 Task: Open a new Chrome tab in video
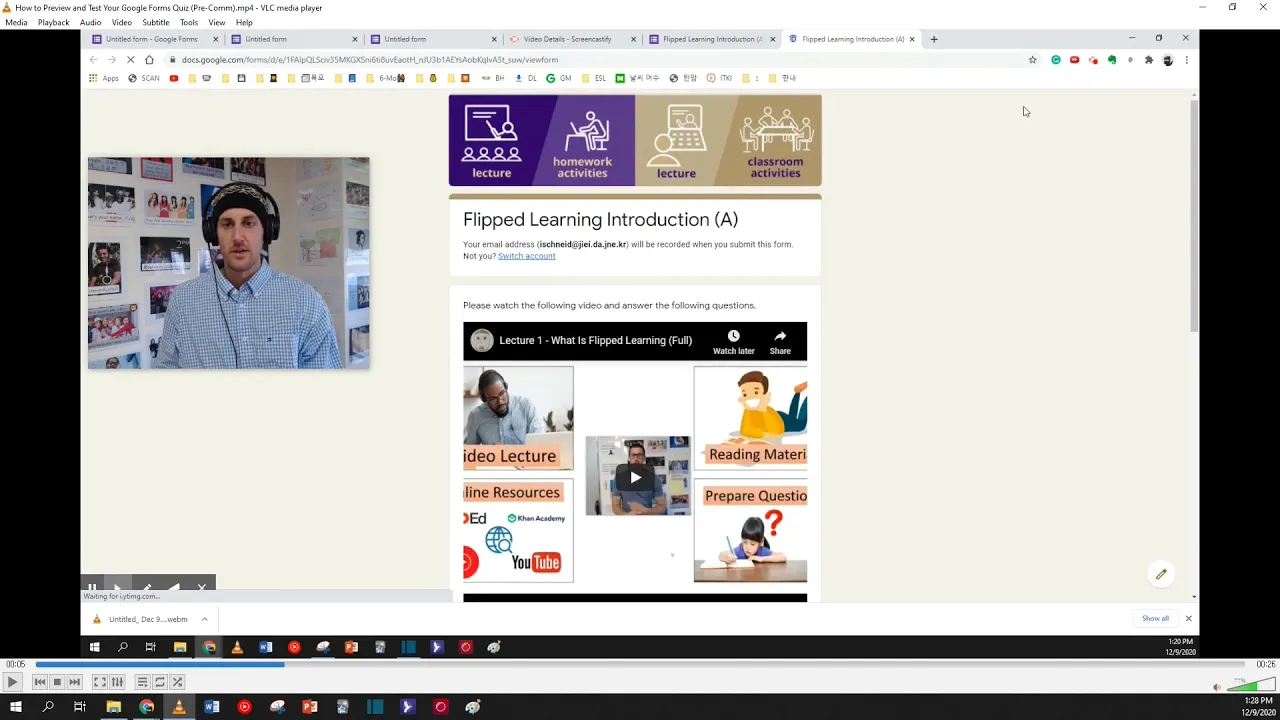point(934,39)
